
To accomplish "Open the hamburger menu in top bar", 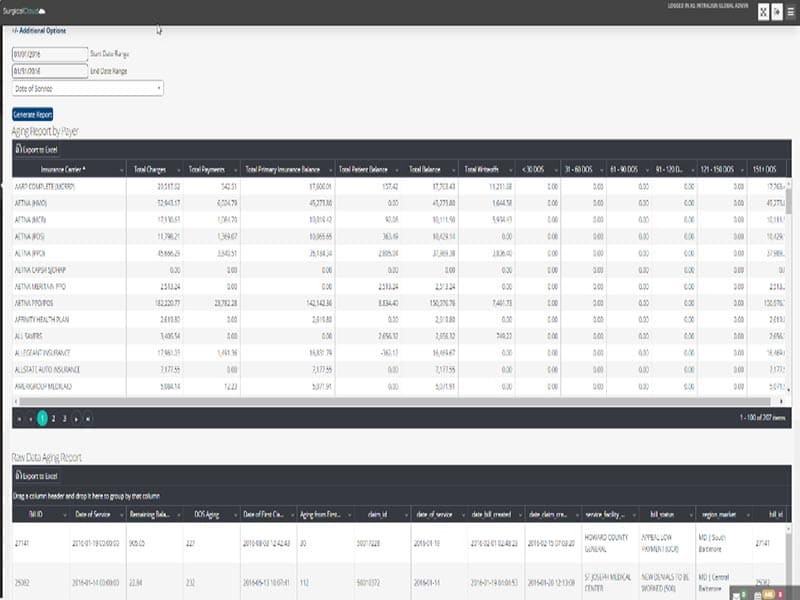I will [x=790, y=12].
